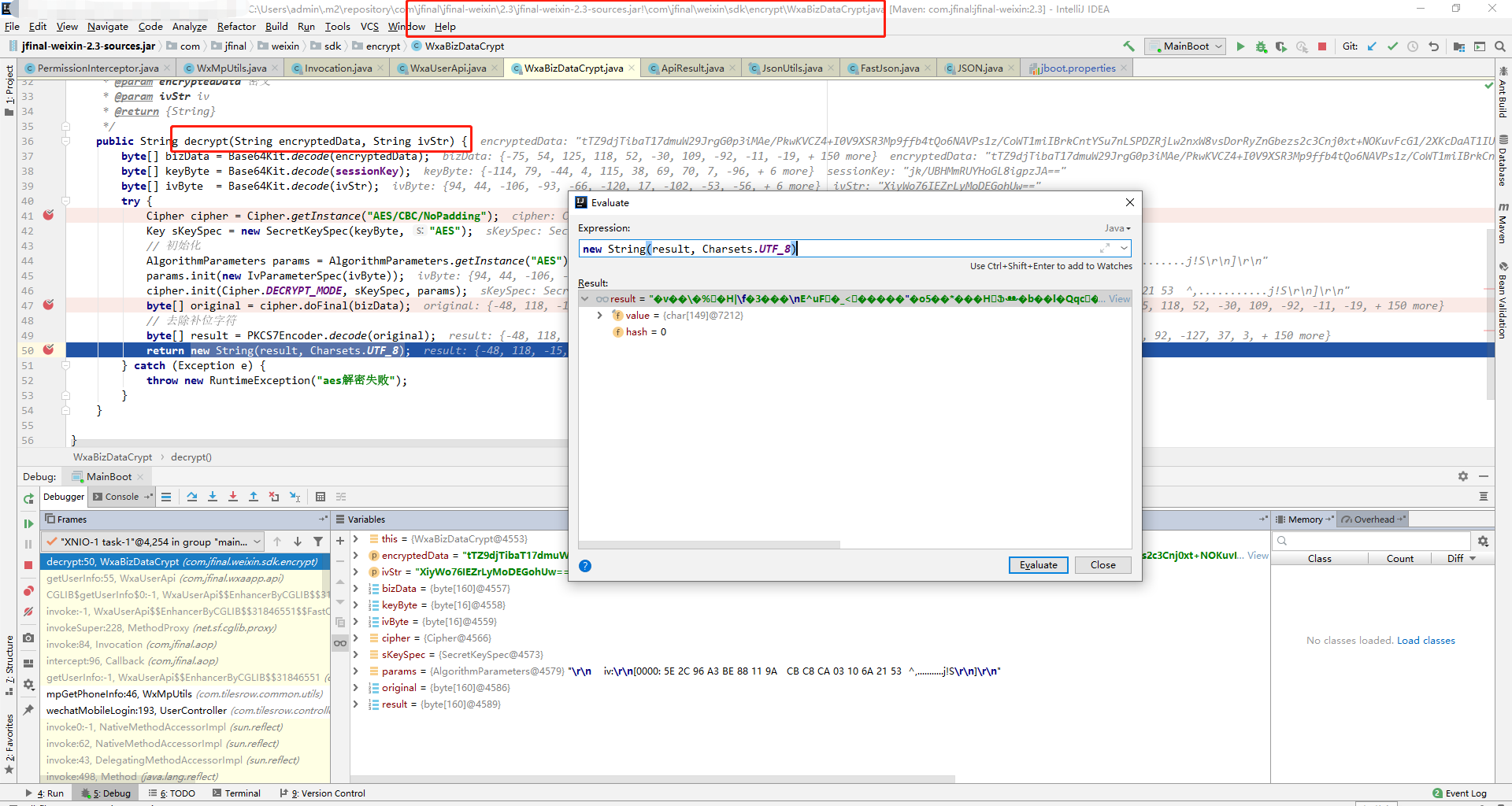1512x806 pixels.
Task: Stop the process in the main toolbar
Action: click(x=1322, y=46)
